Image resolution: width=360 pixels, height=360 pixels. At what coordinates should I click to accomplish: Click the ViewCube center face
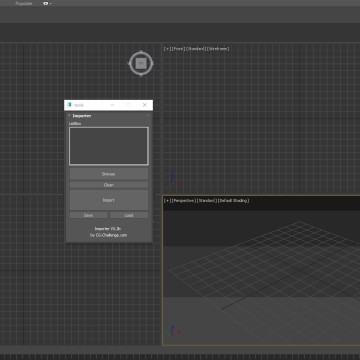click(x=141, y=63)
